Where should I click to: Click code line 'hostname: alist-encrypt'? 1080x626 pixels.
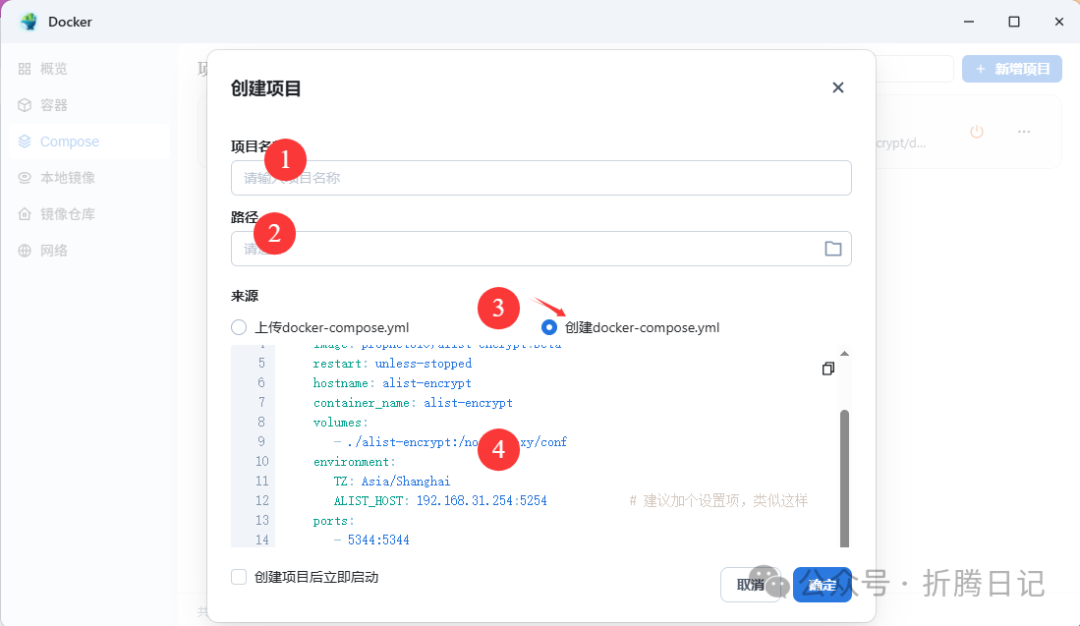pos(392,383)
